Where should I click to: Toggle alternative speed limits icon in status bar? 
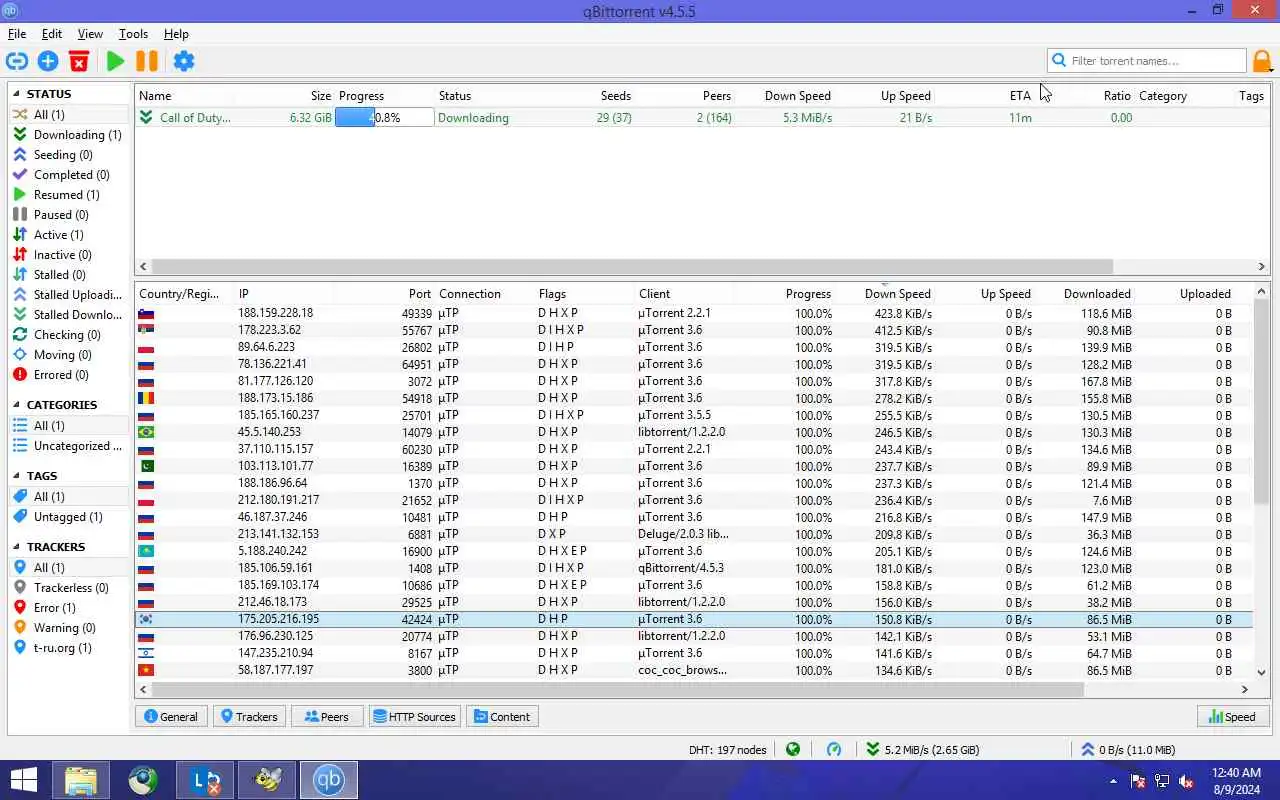(834, 749)
